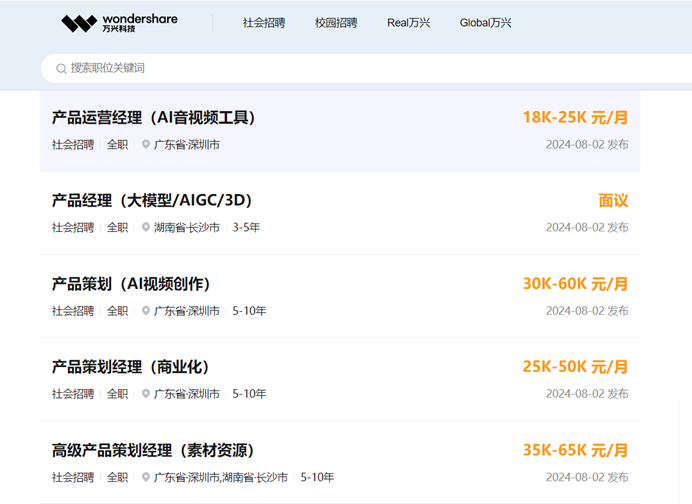The width and height of the screenshot is (692, 504).
Task: Click location pin icon in 高级产品策划经理 row
Action: pyautogui.click(x=146, y=478)
